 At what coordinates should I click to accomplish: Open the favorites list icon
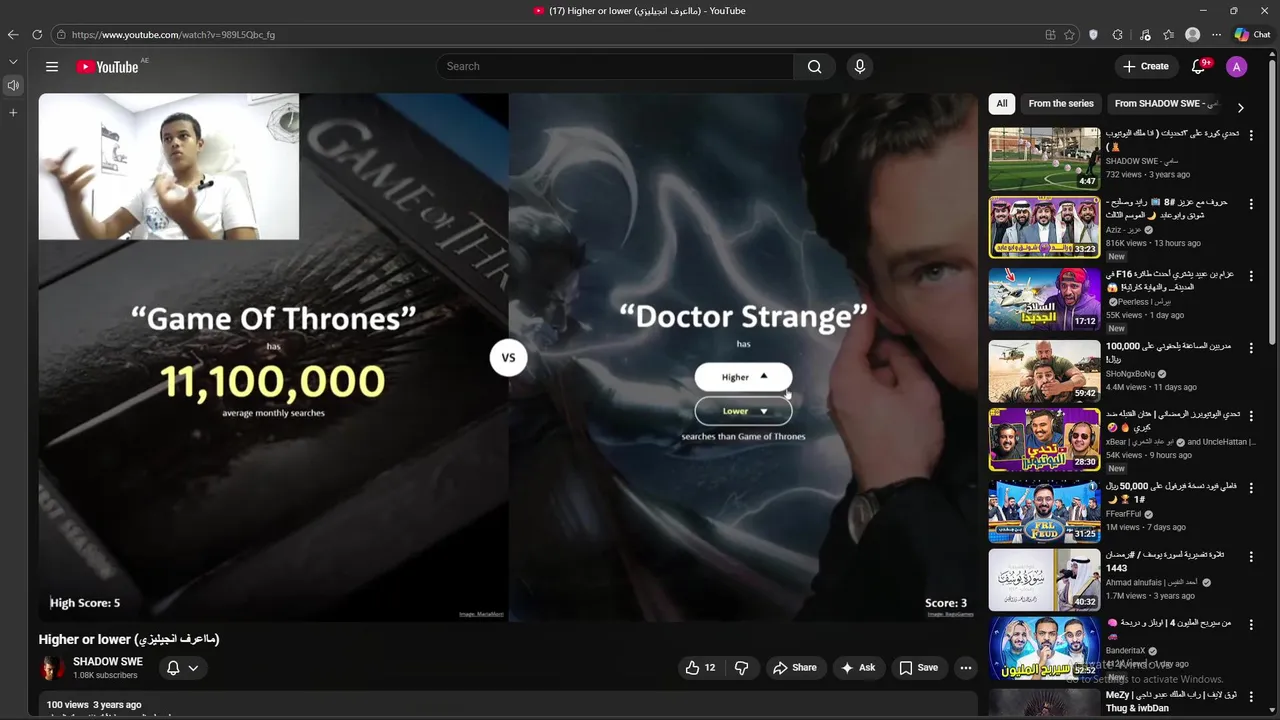[x=1168, y=34]
